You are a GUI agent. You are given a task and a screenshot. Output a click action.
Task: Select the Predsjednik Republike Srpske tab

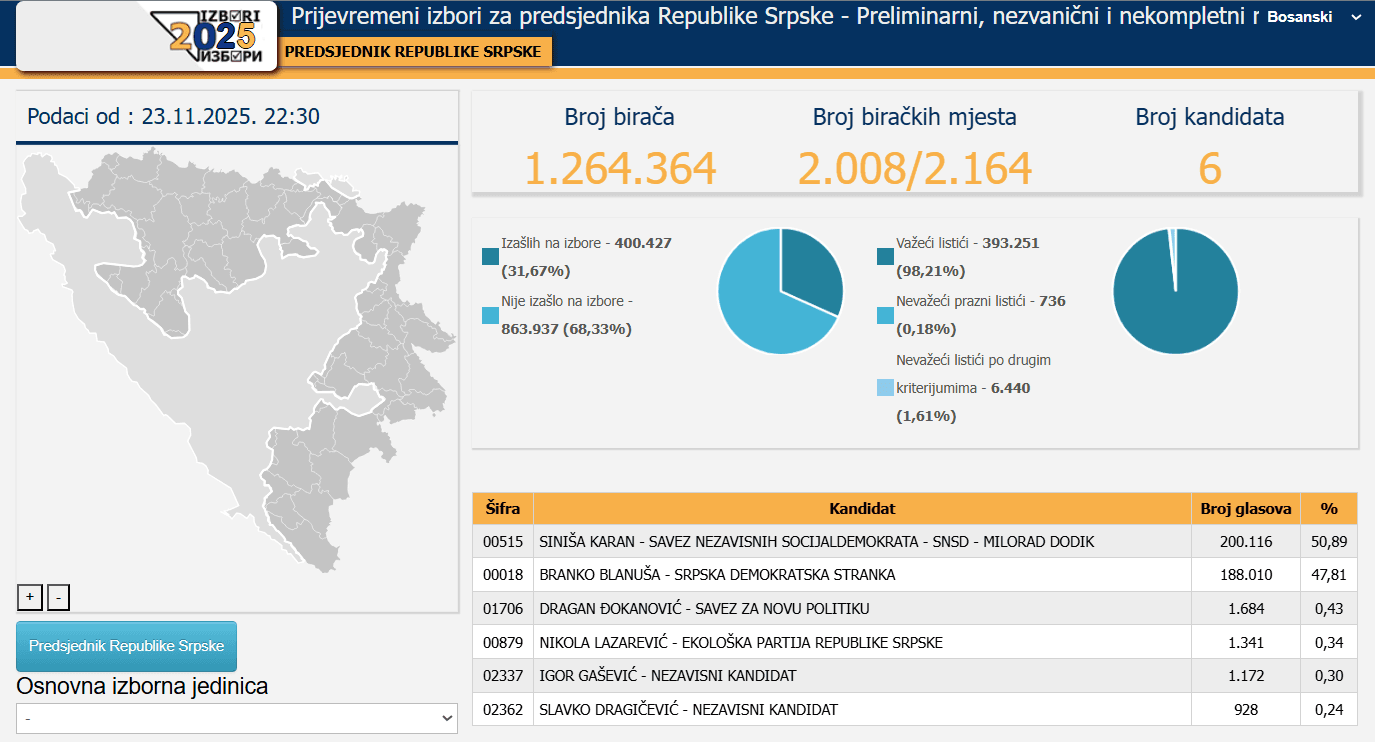(x=413, y=52)
